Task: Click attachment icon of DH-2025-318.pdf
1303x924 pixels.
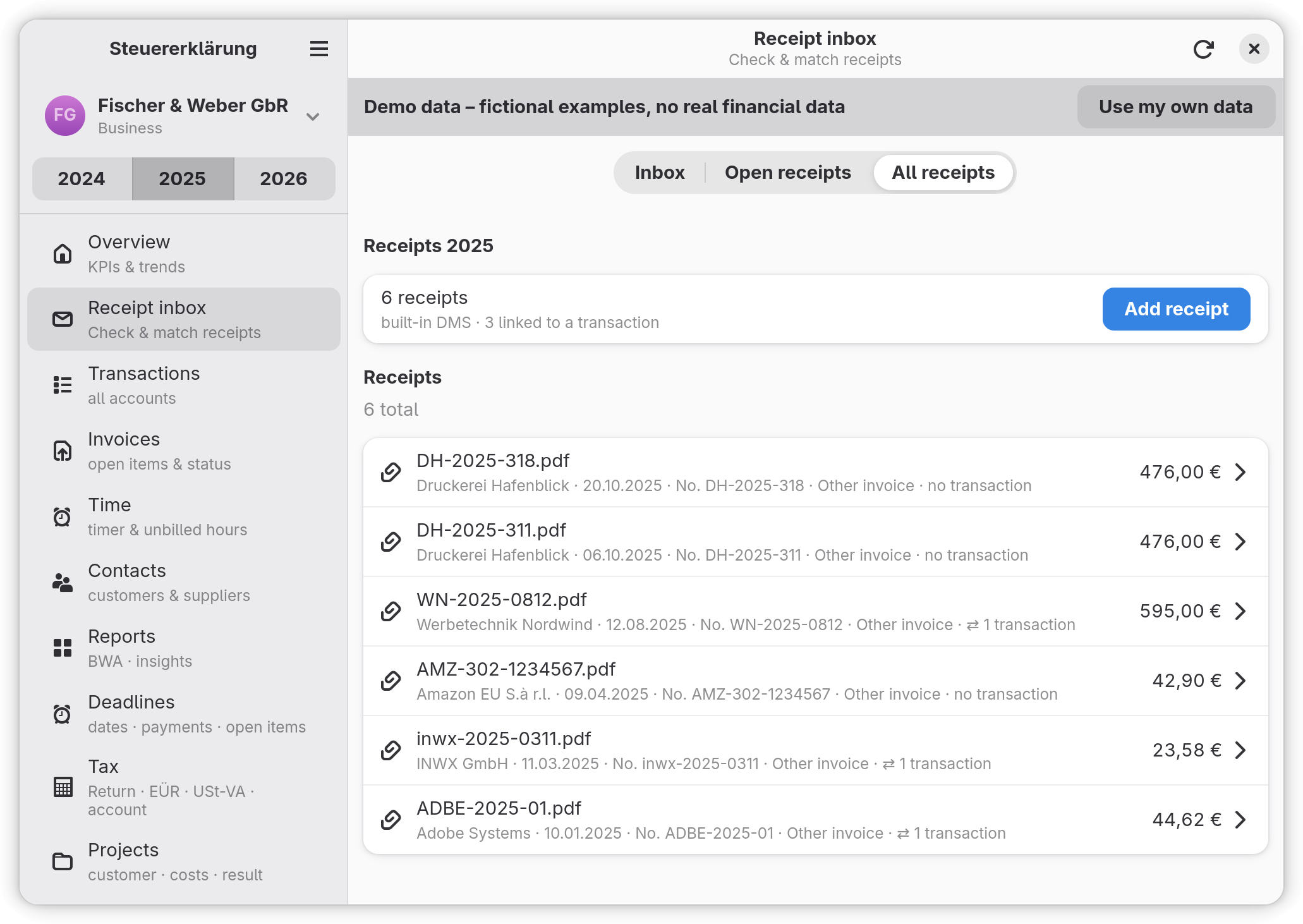Action: click(x=391, y=472)
